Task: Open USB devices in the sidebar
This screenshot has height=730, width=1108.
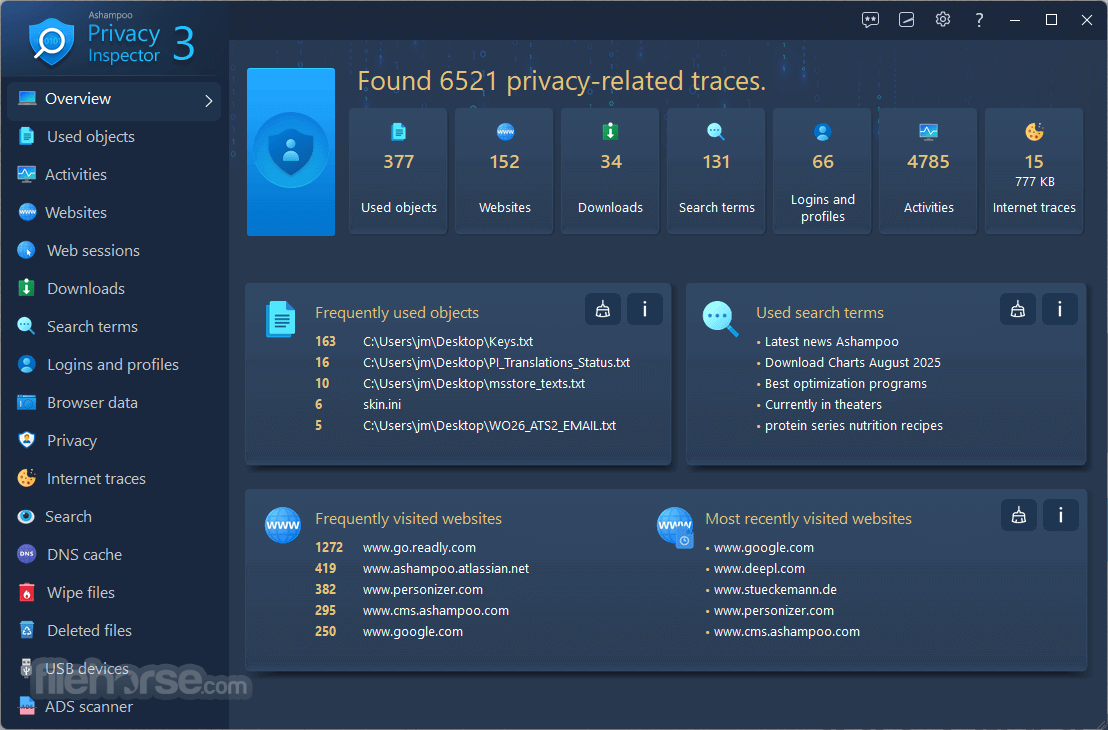Action: tap(86, 669)
